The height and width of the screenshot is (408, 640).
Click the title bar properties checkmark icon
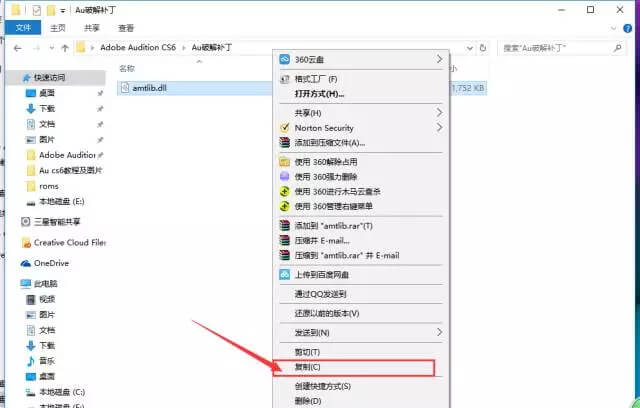pyautogui.click(x=36, y=10)
